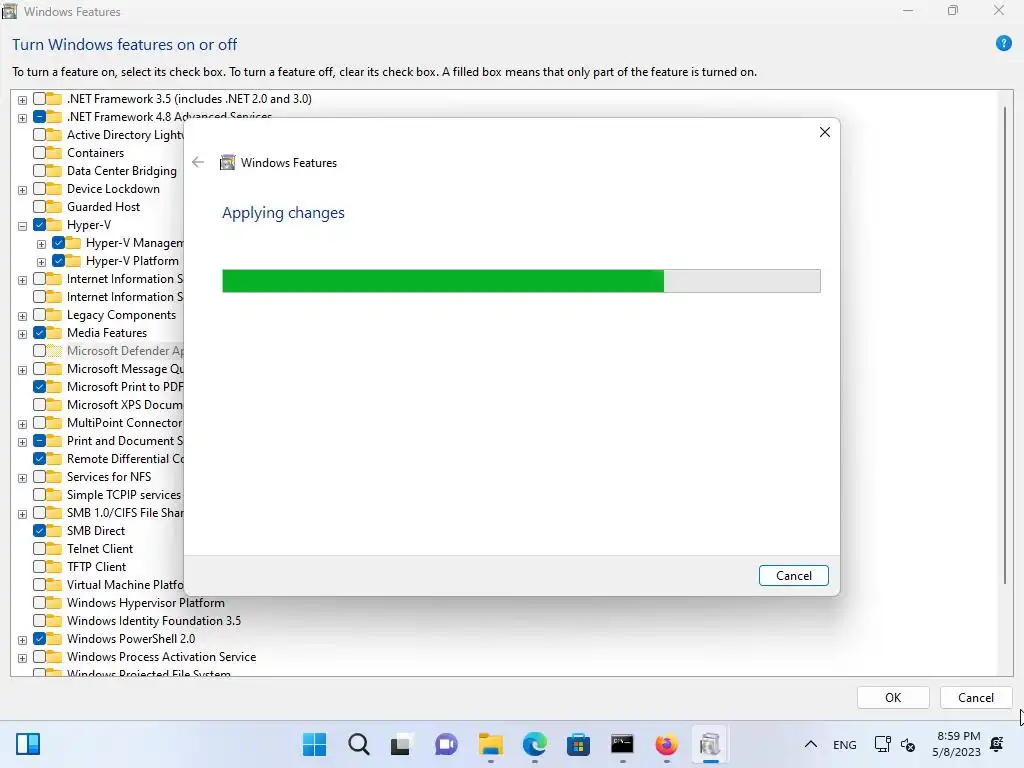Launch Microsoft Edge from the taskbar
This screenshot has height=768, width=1024.
(535, 744)
